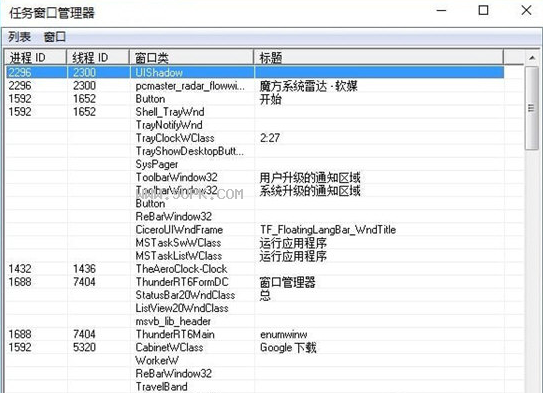Sort by the 线程 ID column header
This screenshot has height=393, width=543.
[x=98, y=57]
